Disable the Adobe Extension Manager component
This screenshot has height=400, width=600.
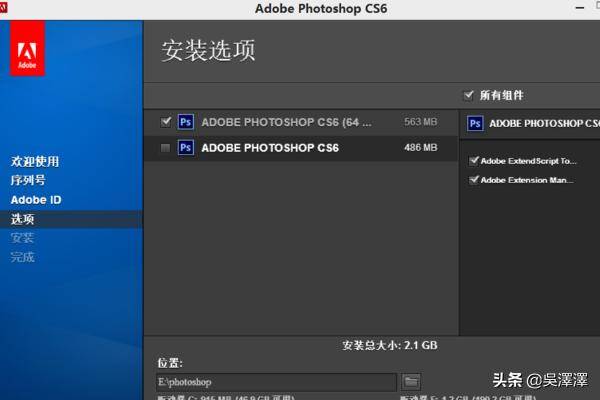474,180
